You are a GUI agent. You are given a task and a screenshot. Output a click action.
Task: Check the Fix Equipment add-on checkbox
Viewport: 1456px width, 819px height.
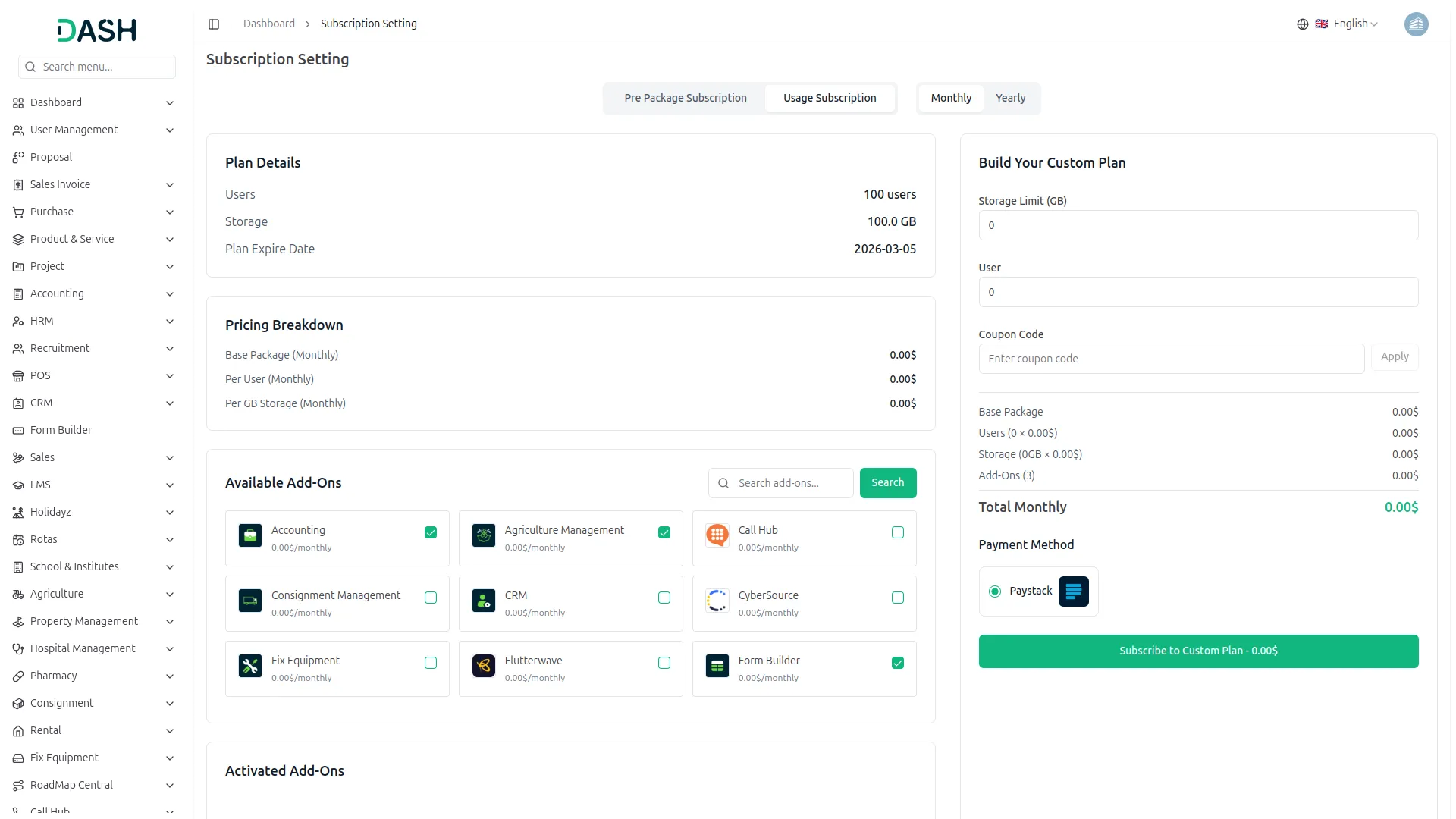[431, 663]
